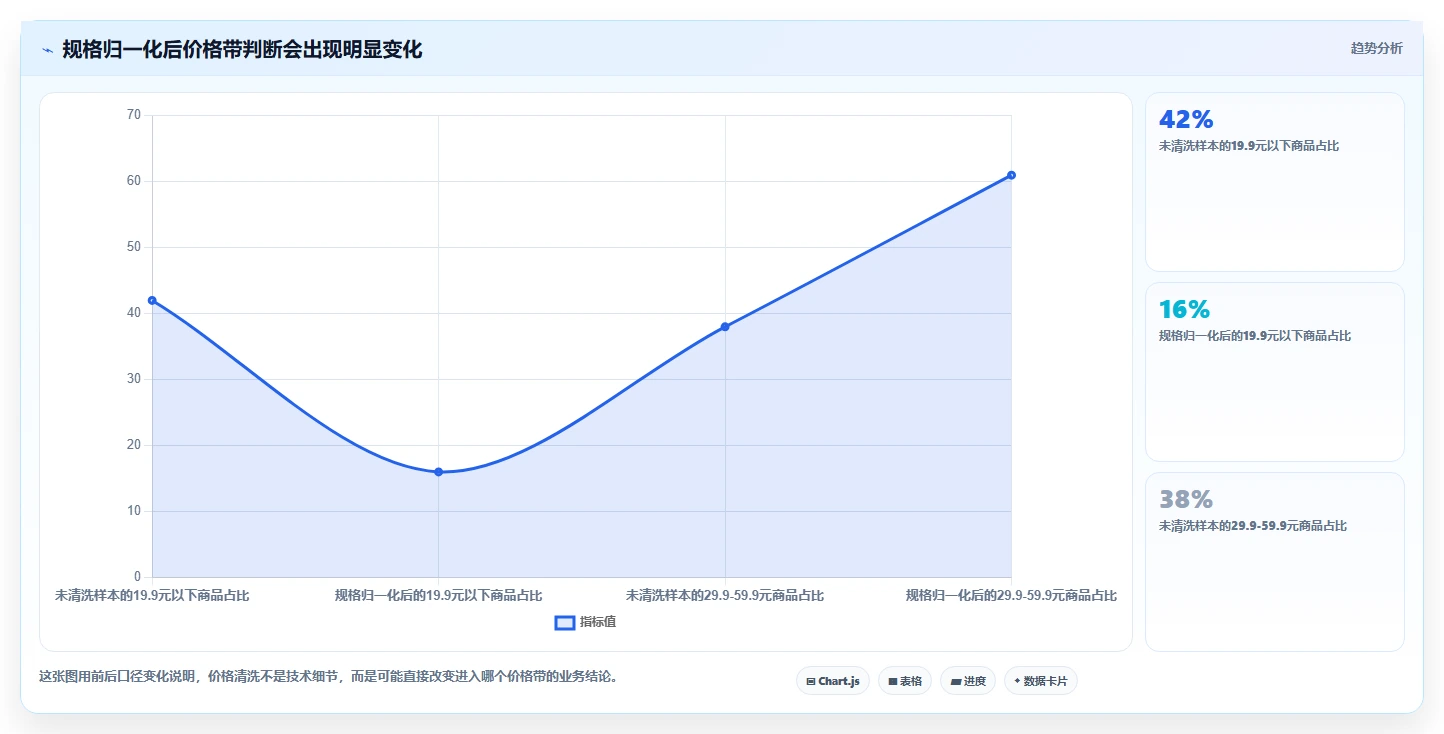Select the Chart.js tag chip
This screenshot has height=734, width=1444.
click(833, 681)
